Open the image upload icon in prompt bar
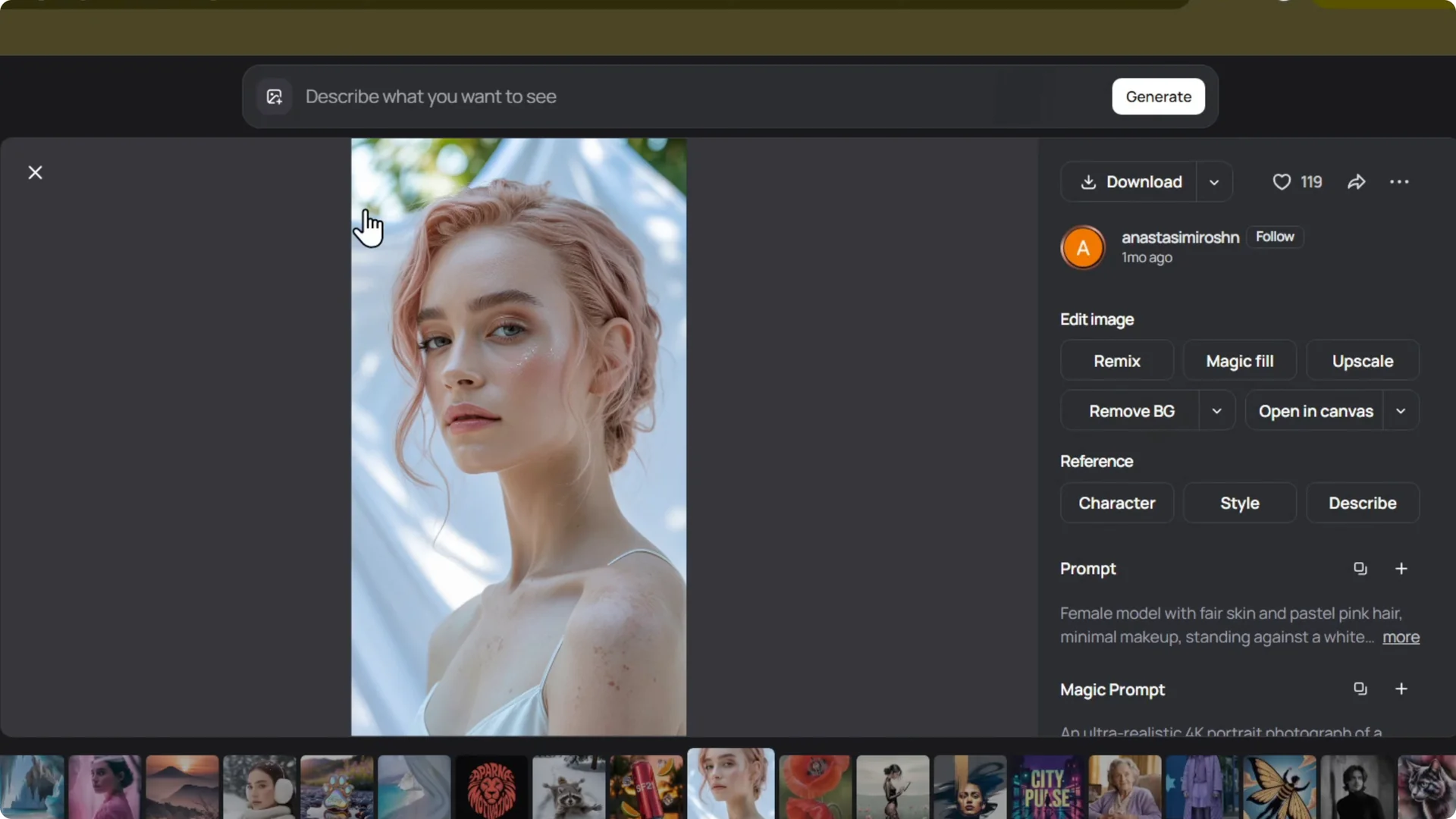This screenshot has height=819, width=1456. tap(275, 96)
